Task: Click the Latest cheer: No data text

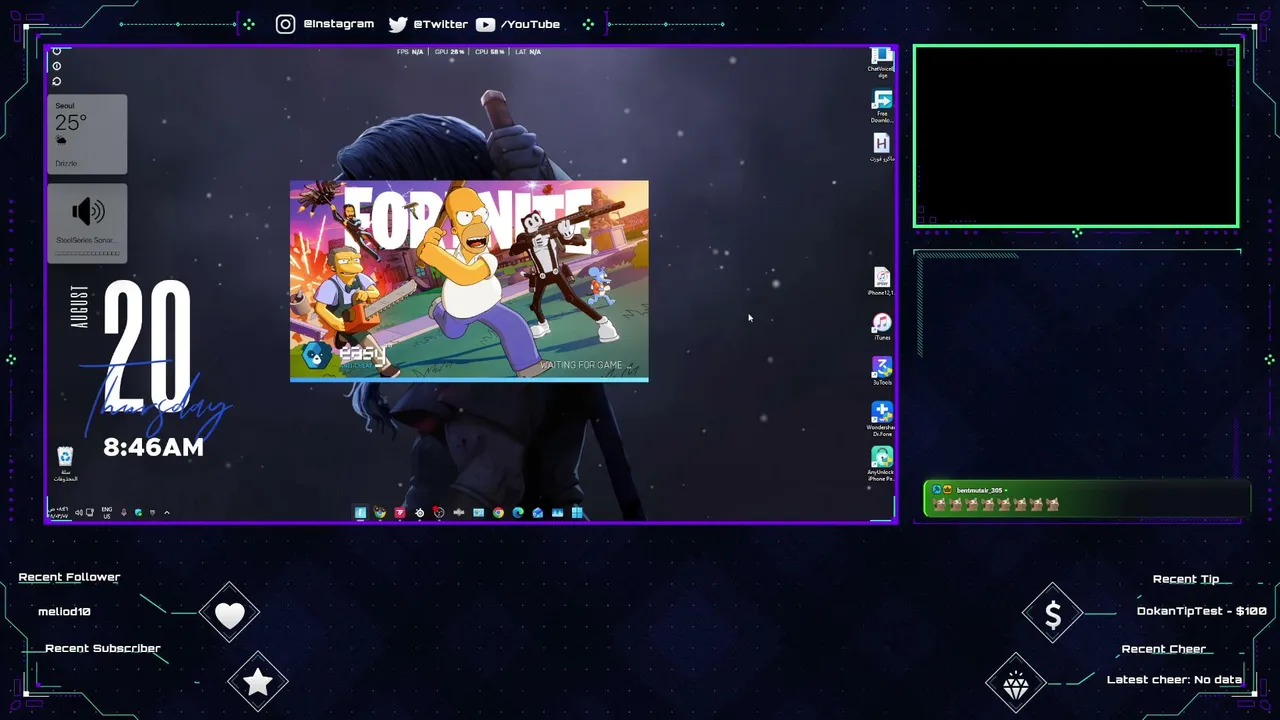Action: coord(1174,680)
